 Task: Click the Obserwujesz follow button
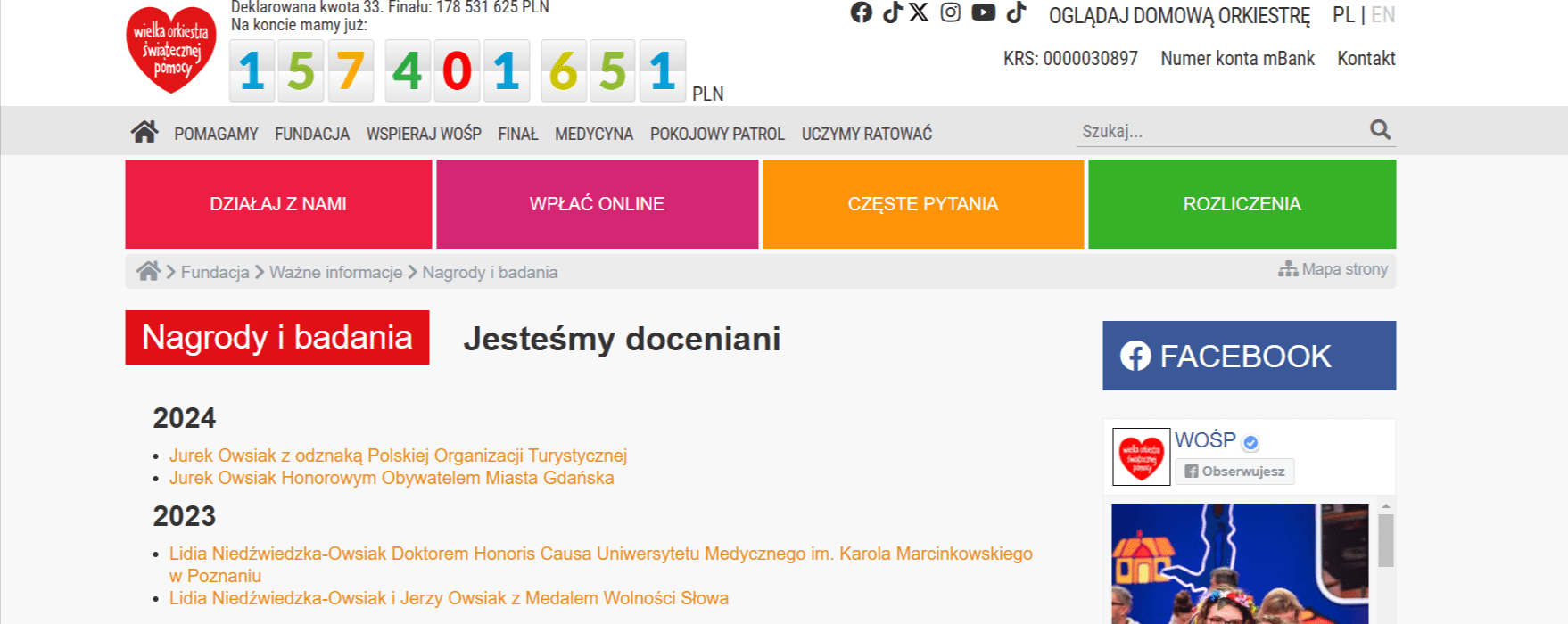pyautogui.click(x=1234, y=472)
